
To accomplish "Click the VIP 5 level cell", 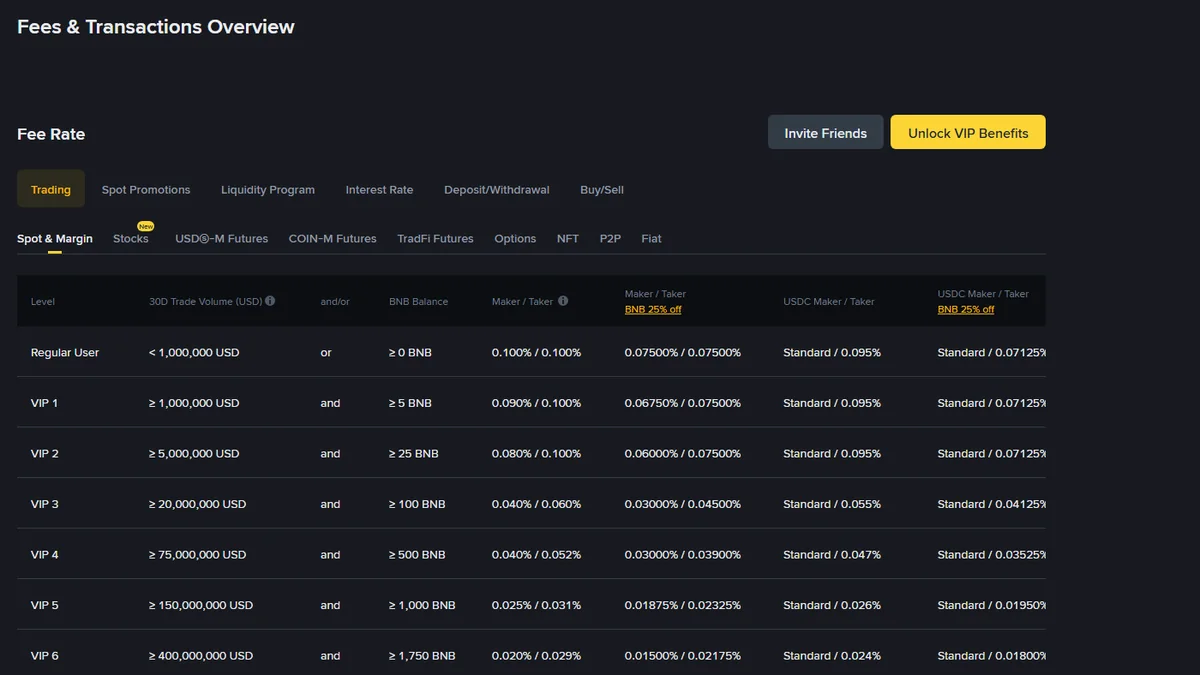I will pos(45,605).
